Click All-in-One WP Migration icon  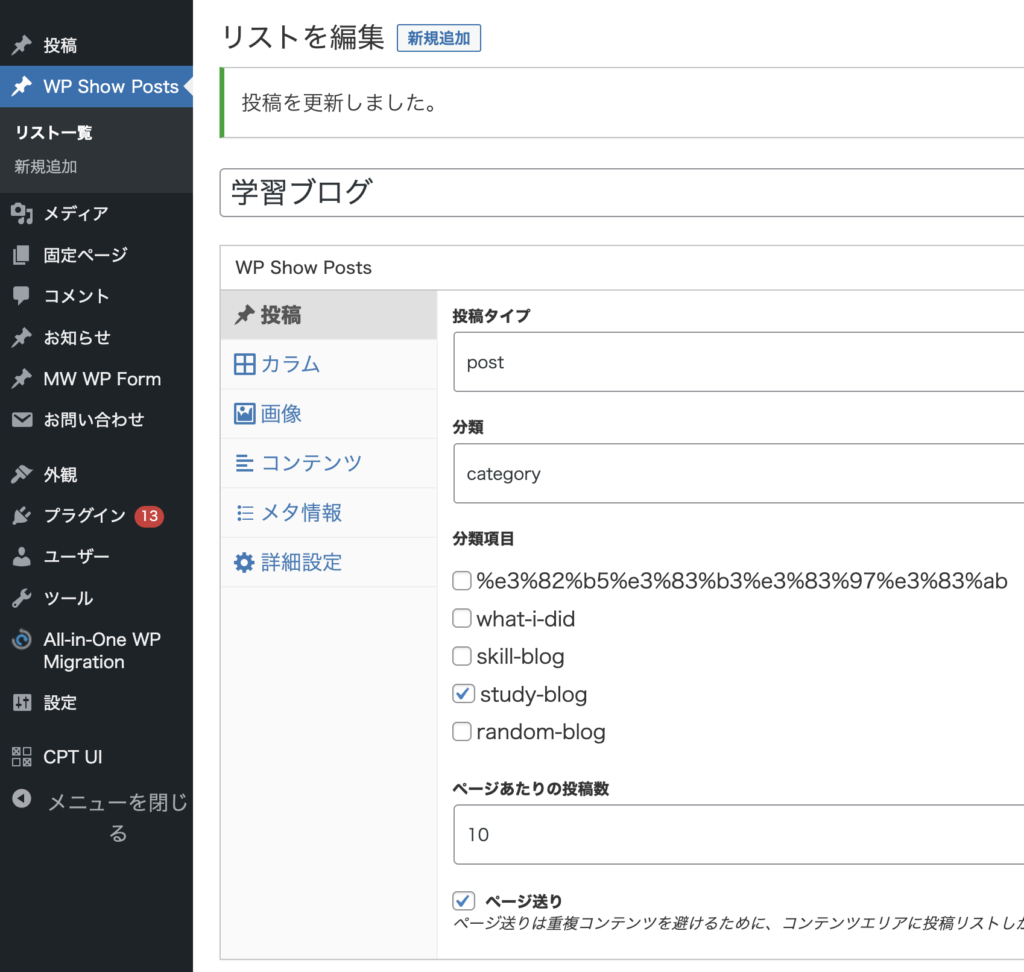21,640
